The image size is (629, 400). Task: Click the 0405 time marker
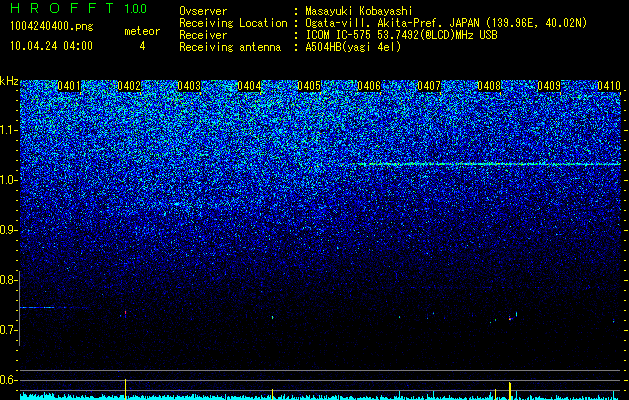309,86
